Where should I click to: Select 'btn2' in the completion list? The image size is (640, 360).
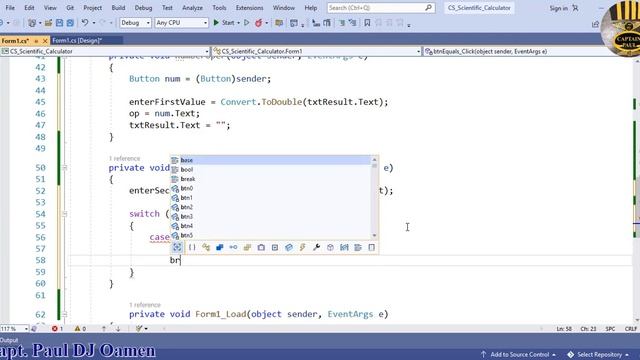point(270,207)
